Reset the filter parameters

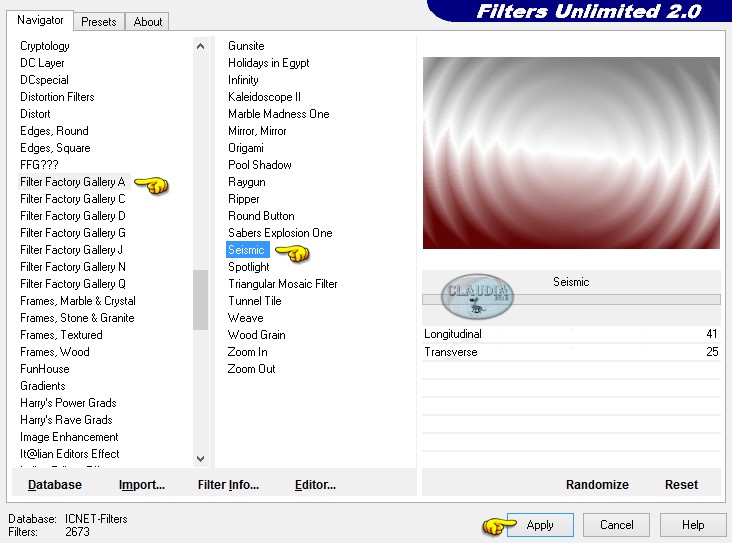tap(681, 485)
